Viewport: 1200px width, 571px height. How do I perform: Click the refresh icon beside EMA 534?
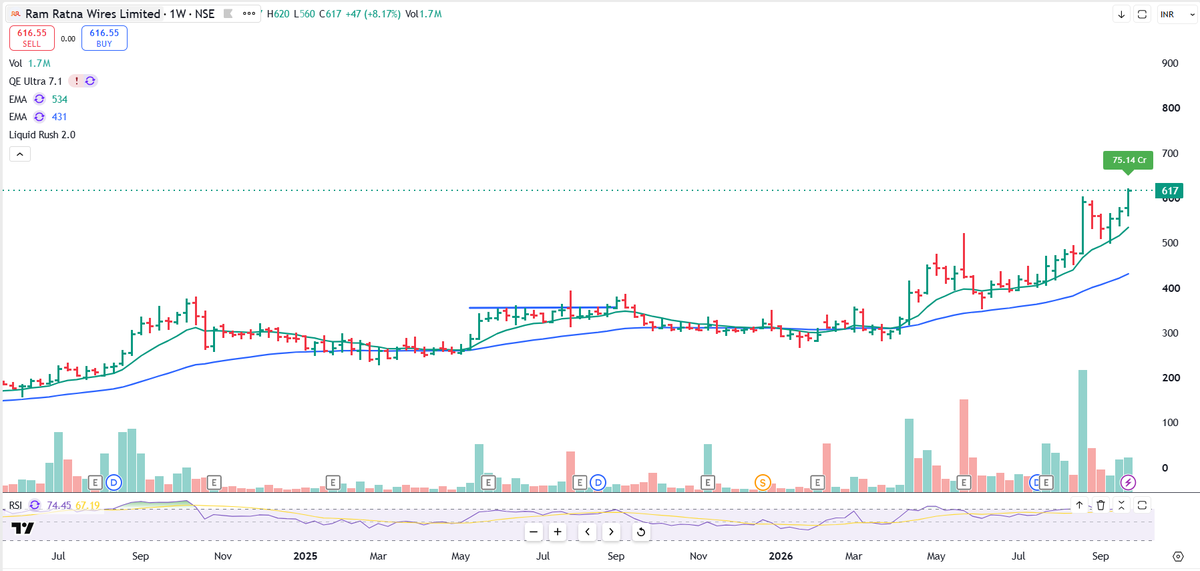click(40, 99)
